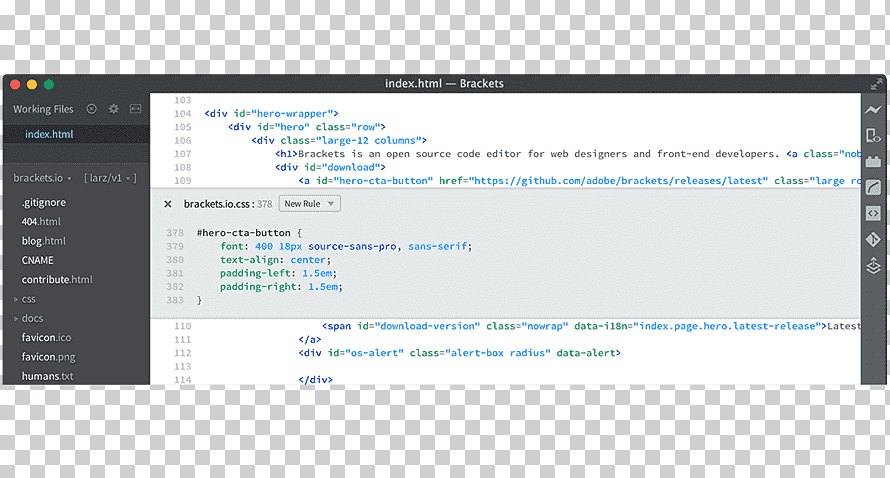Click the split view icon beside the gear
Screen dimensions: 890x478
click(x=135, y=108)
